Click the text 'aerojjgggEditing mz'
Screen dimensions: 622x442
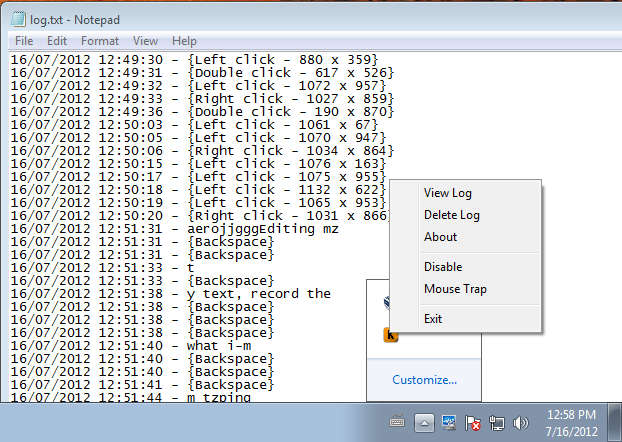[263, 229]
